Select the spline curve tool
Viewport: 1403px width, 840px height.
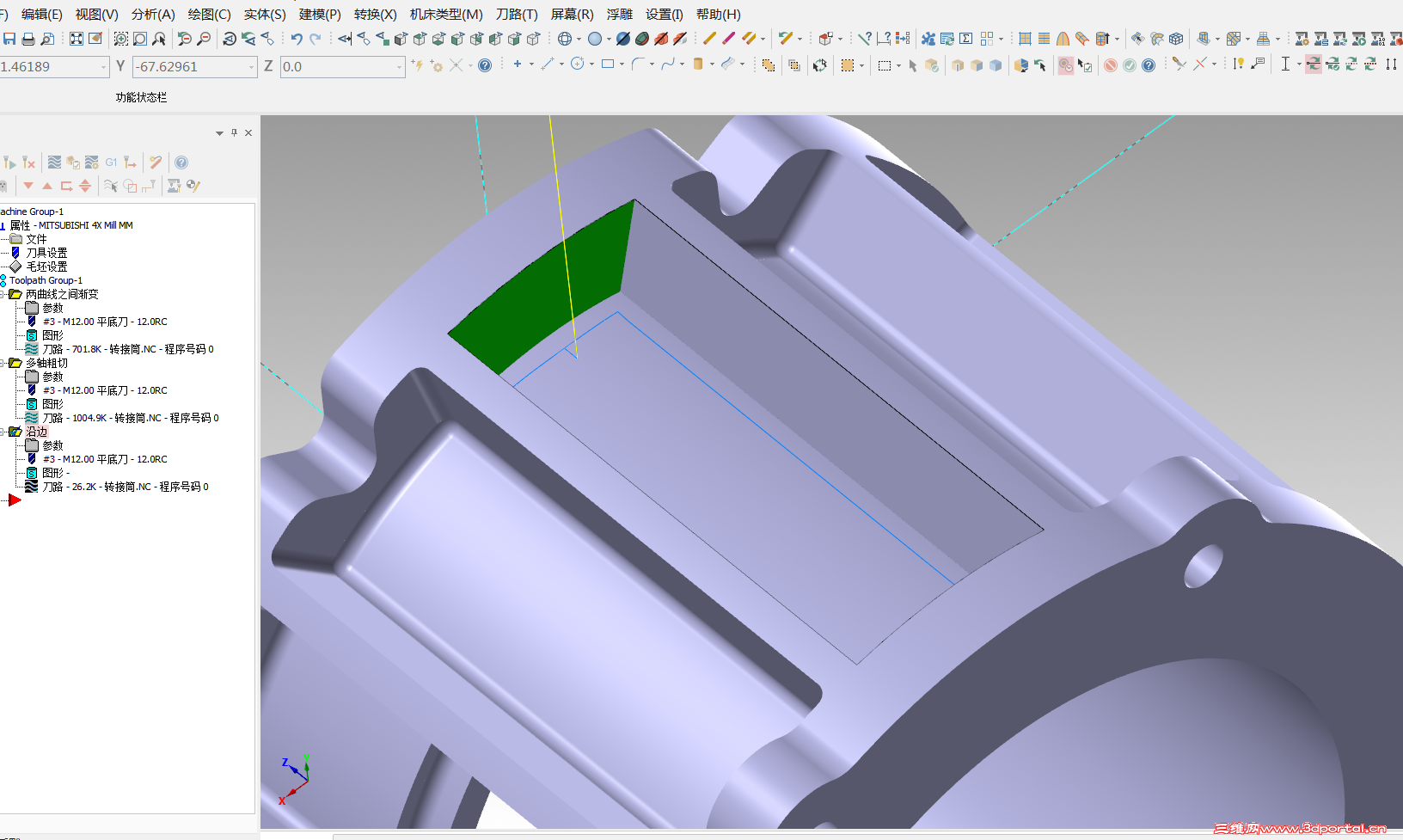click(668, 64)
